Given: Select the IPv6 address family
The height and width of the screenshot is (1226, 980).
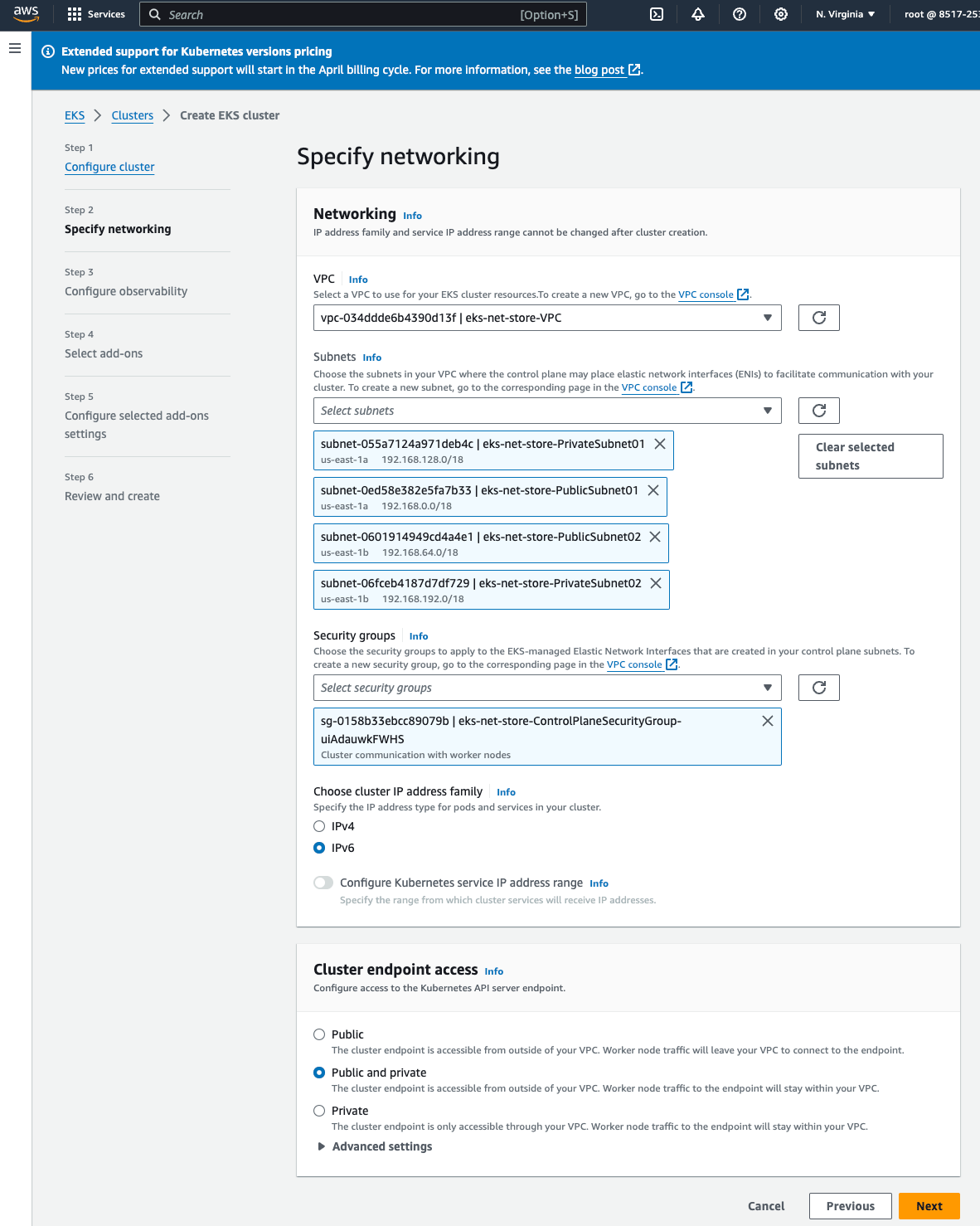Looking at the screenshot, I should point(319,848).
